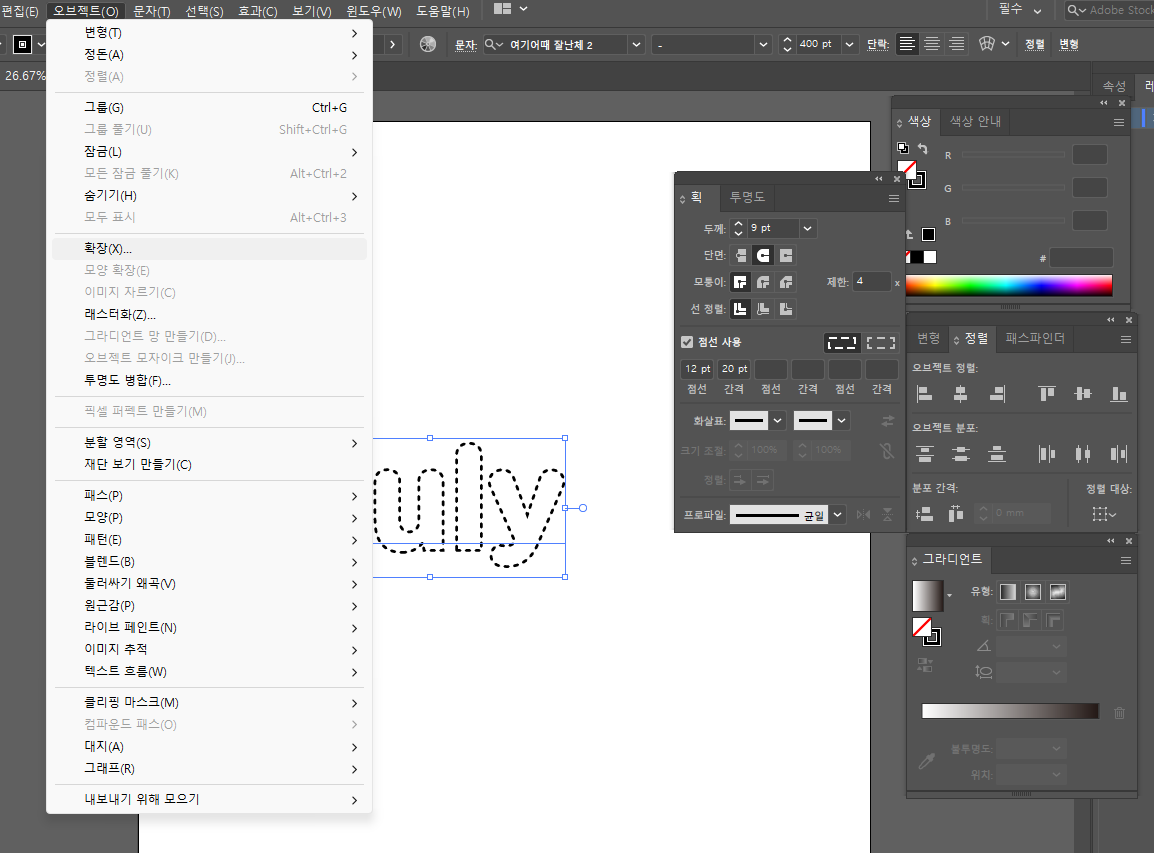Open stroke weight 9 pt dropdown
This screenshot has width=1154, height=853.
(x=807, y=228)
